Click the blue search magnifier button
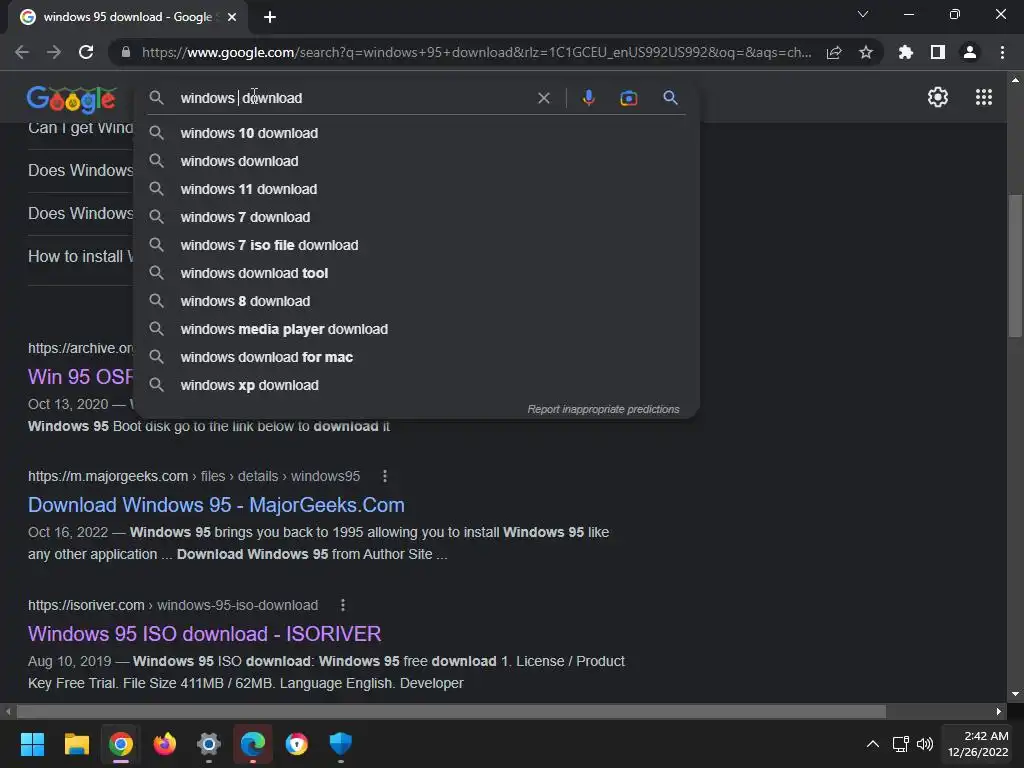 coord(670,98)
